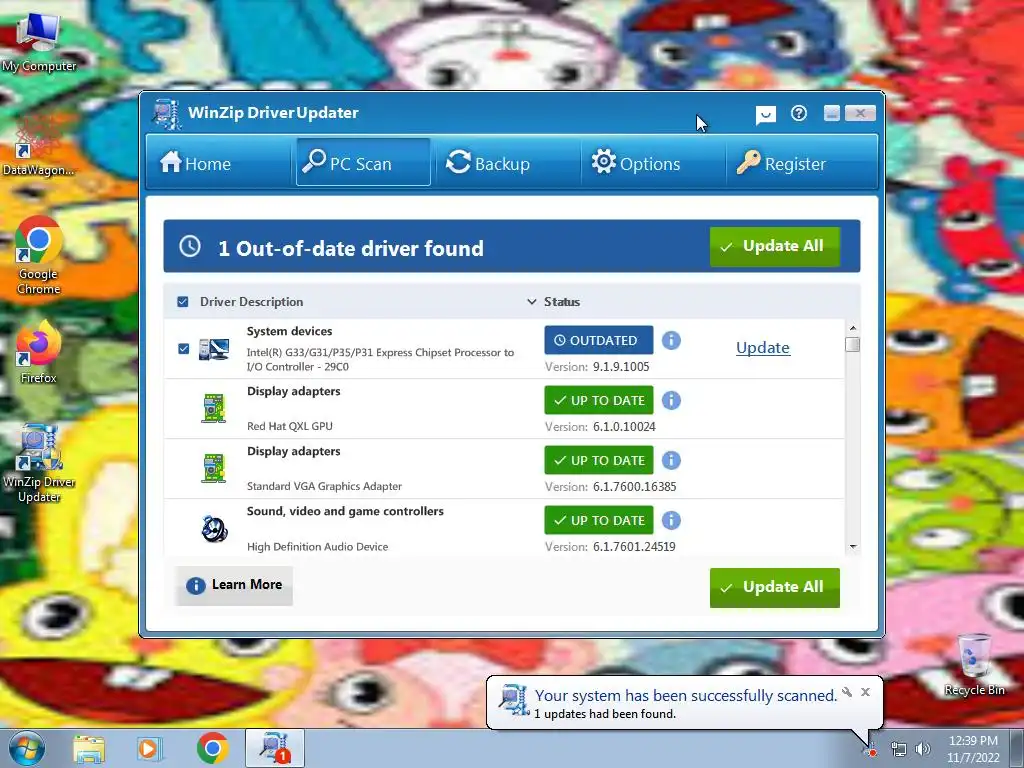Viewport: 1024px width, 768px height.
Task: Click the successfully scanned notification text
Action: click(x=686, y=696)
